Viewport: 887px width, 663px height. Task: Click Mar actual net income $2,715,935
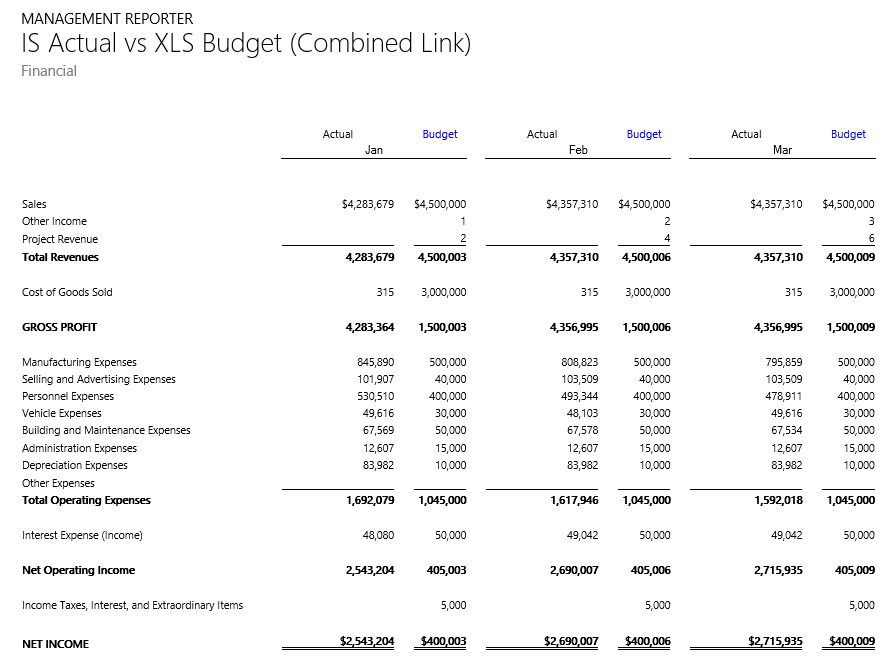point(775,640)
